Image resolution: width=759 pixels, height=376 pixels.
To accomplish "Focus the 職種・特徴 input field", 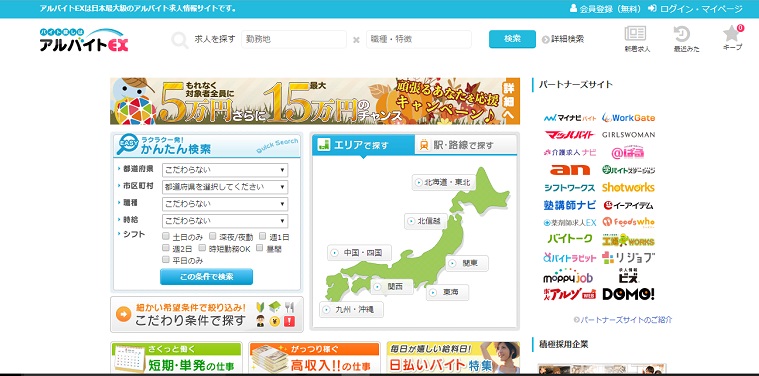I will tap(419, 39).
